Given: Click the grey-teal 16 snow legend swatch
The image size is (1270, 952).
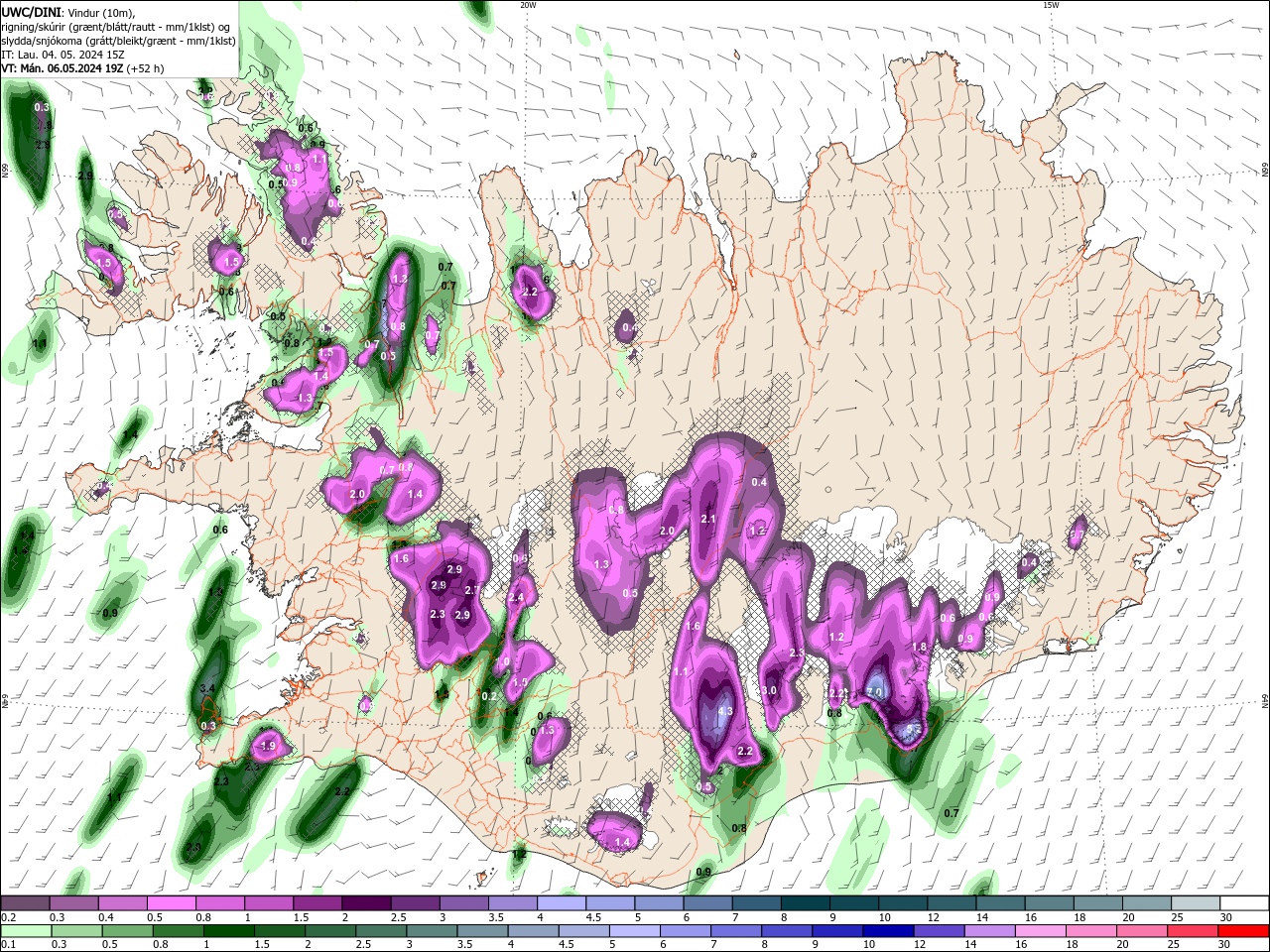Looking at the screenshot, I should pos(1050,903).
